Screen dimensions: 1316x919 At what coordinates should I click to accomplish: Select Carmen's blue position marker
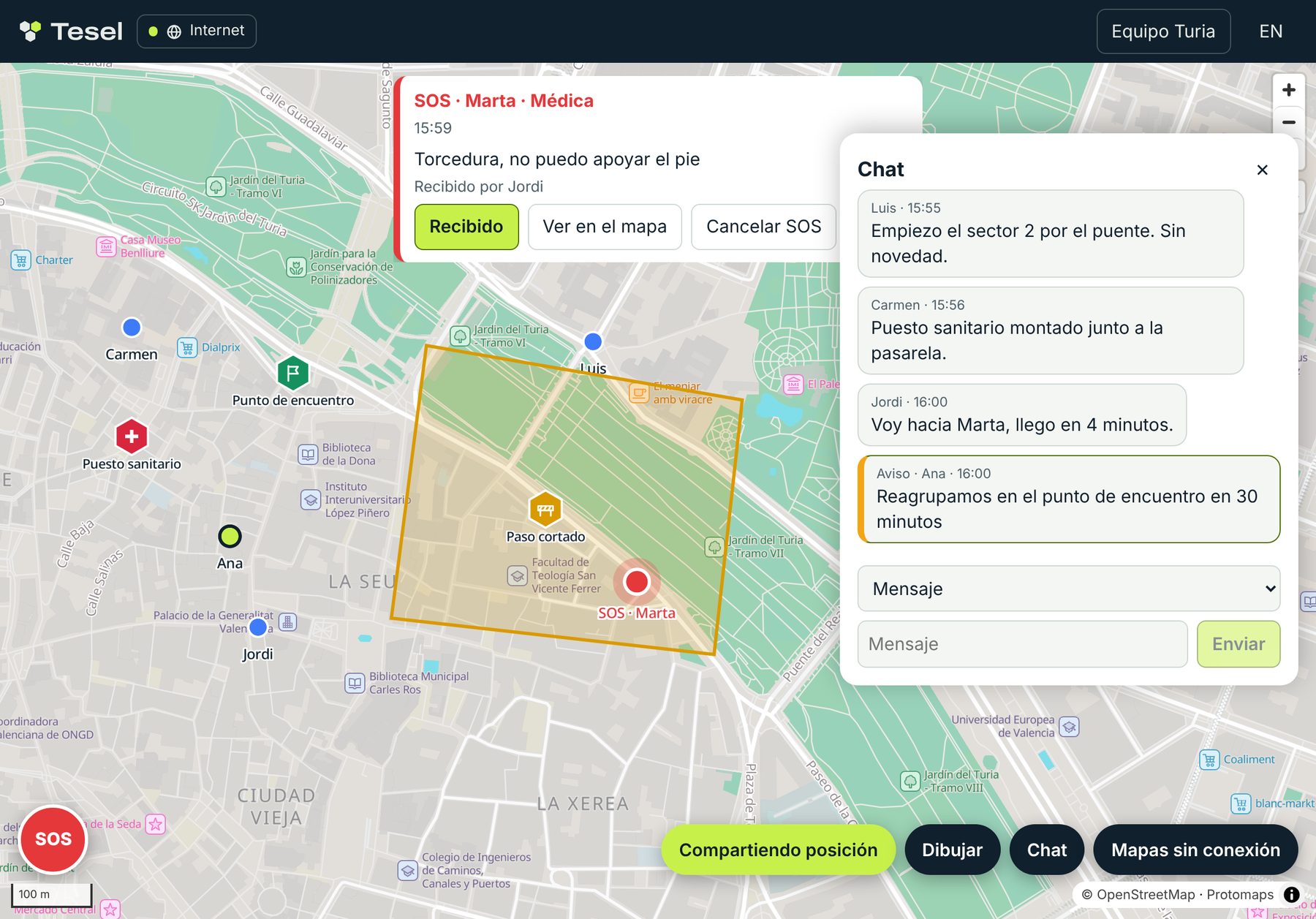pos(132,327)
